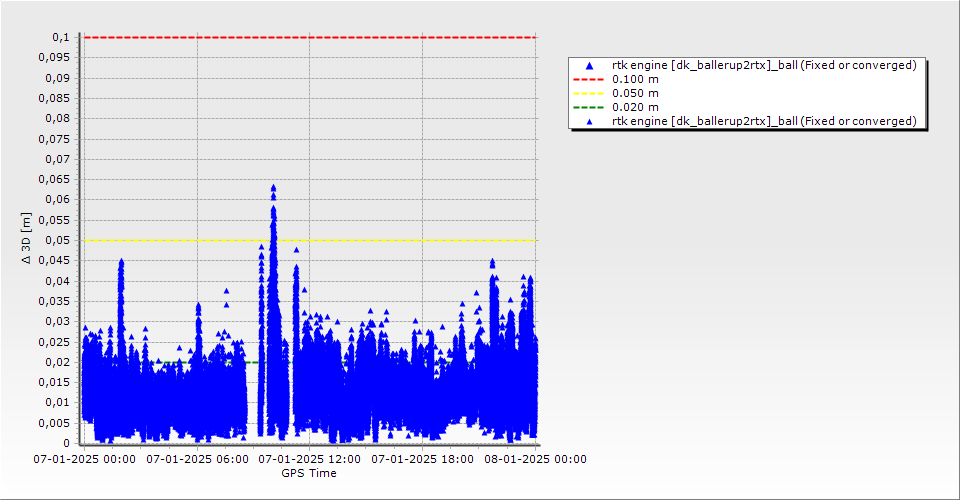Select the small blue triangle legend marker
The image size is (960, 500).
[590, 122]
